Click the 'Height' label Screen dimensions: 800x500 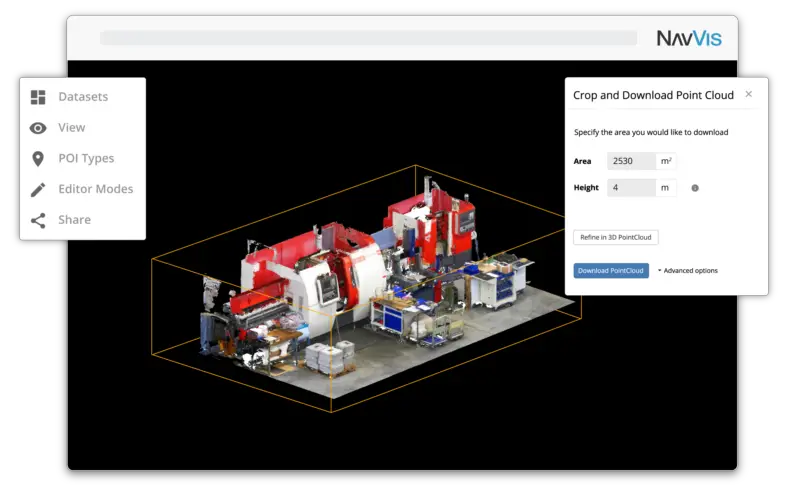tap(586, 188)
